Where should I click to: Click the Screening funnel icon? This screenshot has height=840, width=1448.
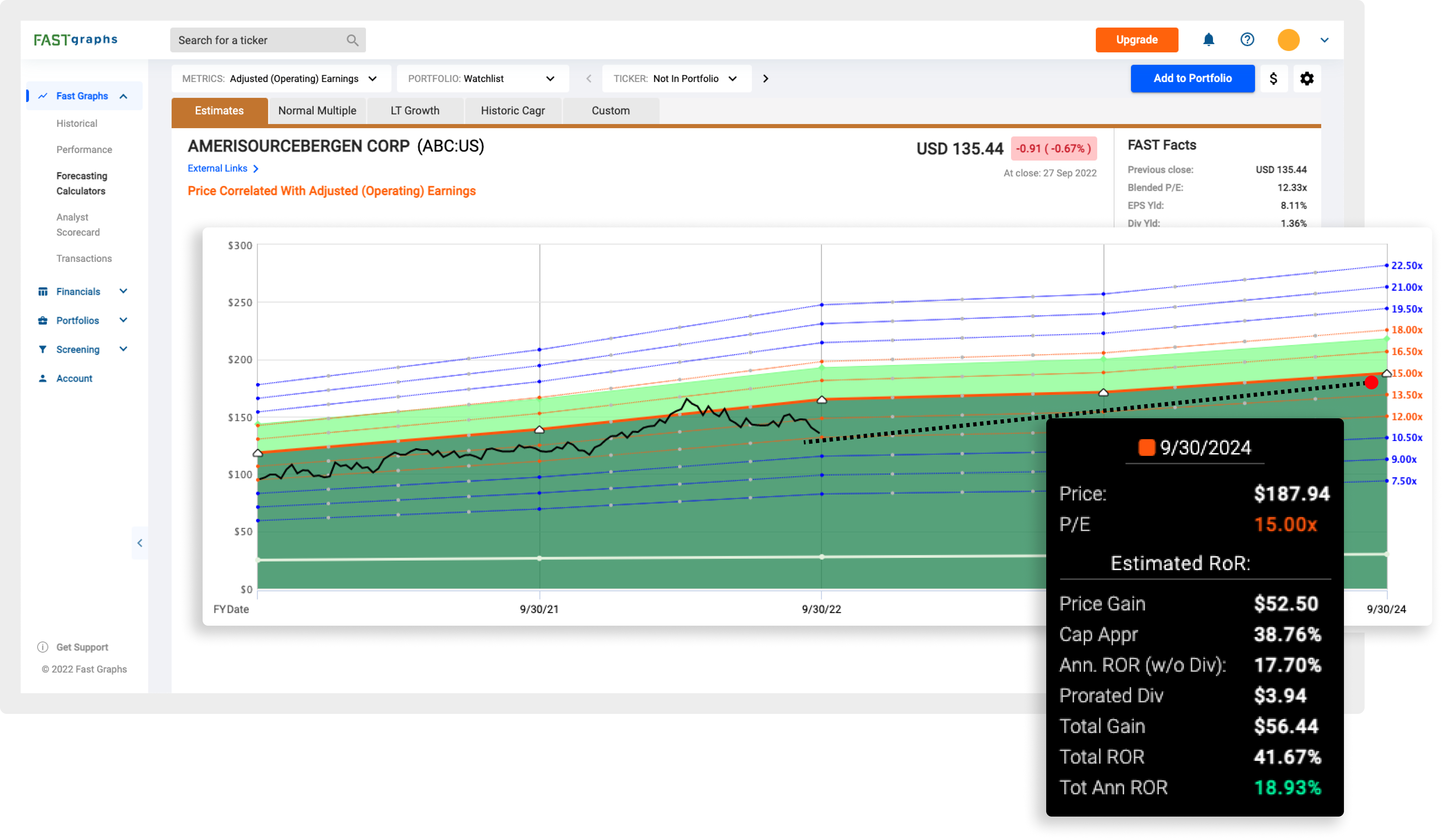42,349
